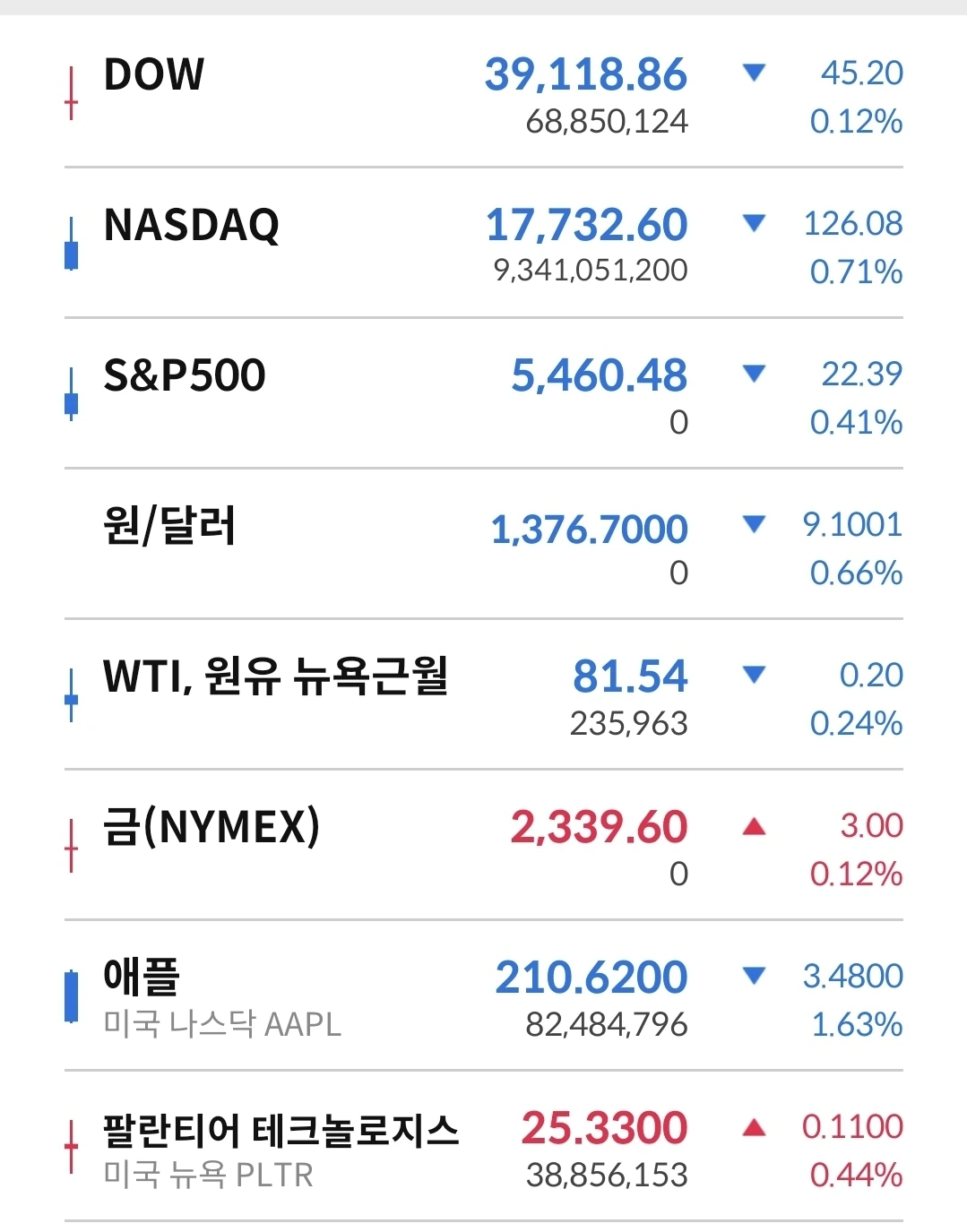The height and width of the screenshot is (1232, 967).
Task: Tap the WTI crude oil candlestick icon
Action: click(x=71, y=695)
